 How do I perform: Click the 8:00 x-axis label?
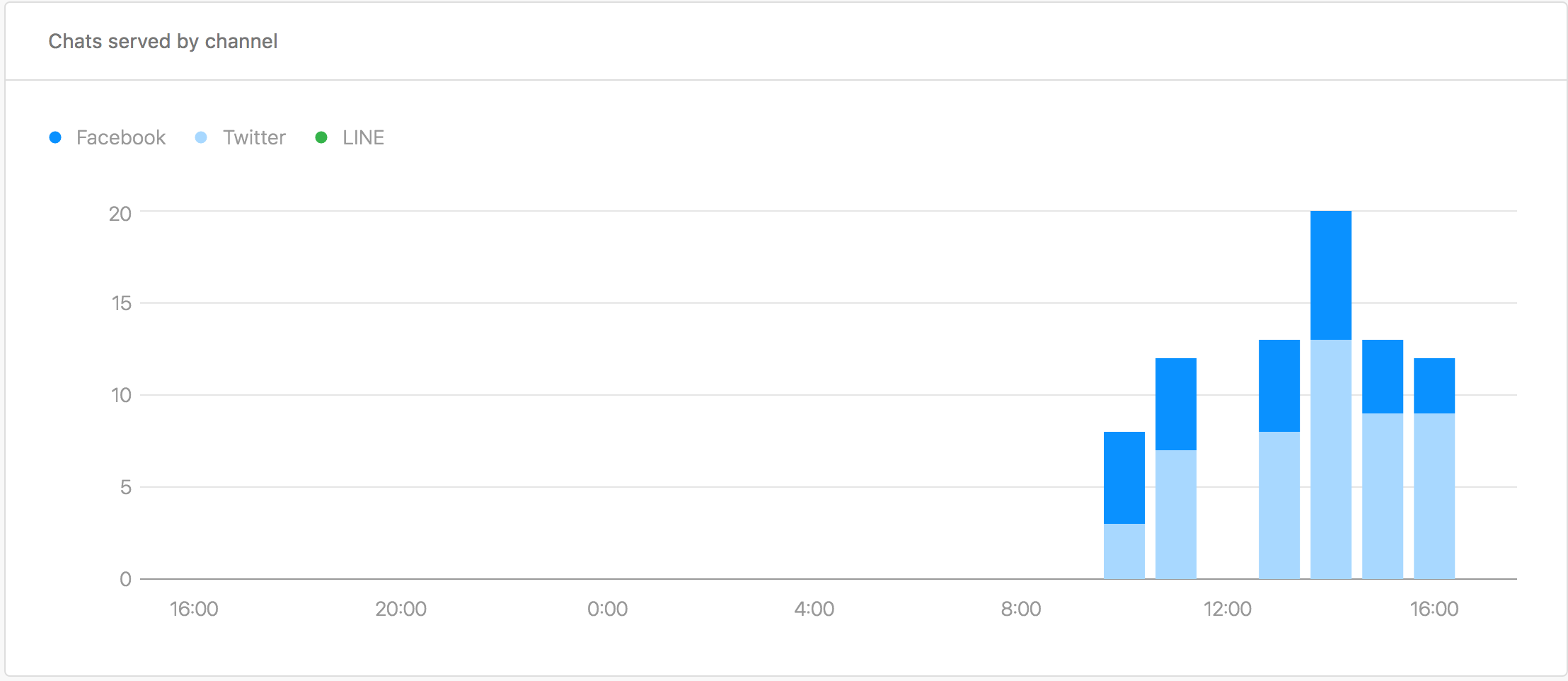1021,609
